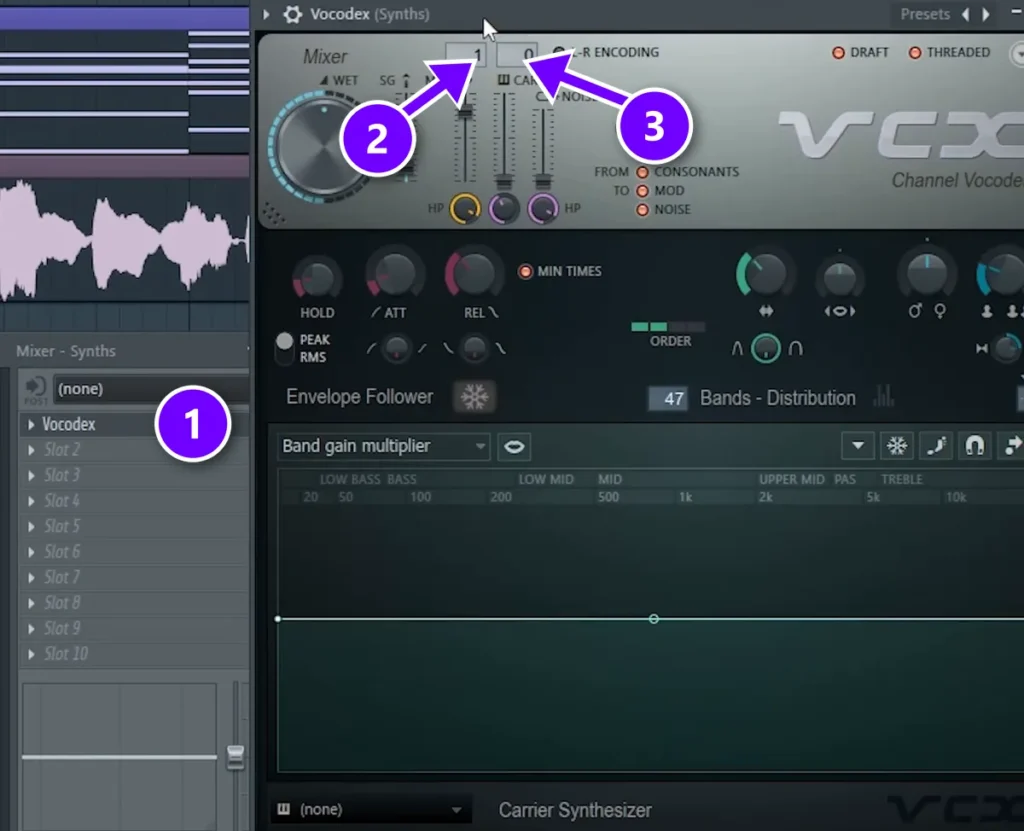Click the modulator level fader
The height and width of the screenshot is (831, 1024).
point(464,112)
